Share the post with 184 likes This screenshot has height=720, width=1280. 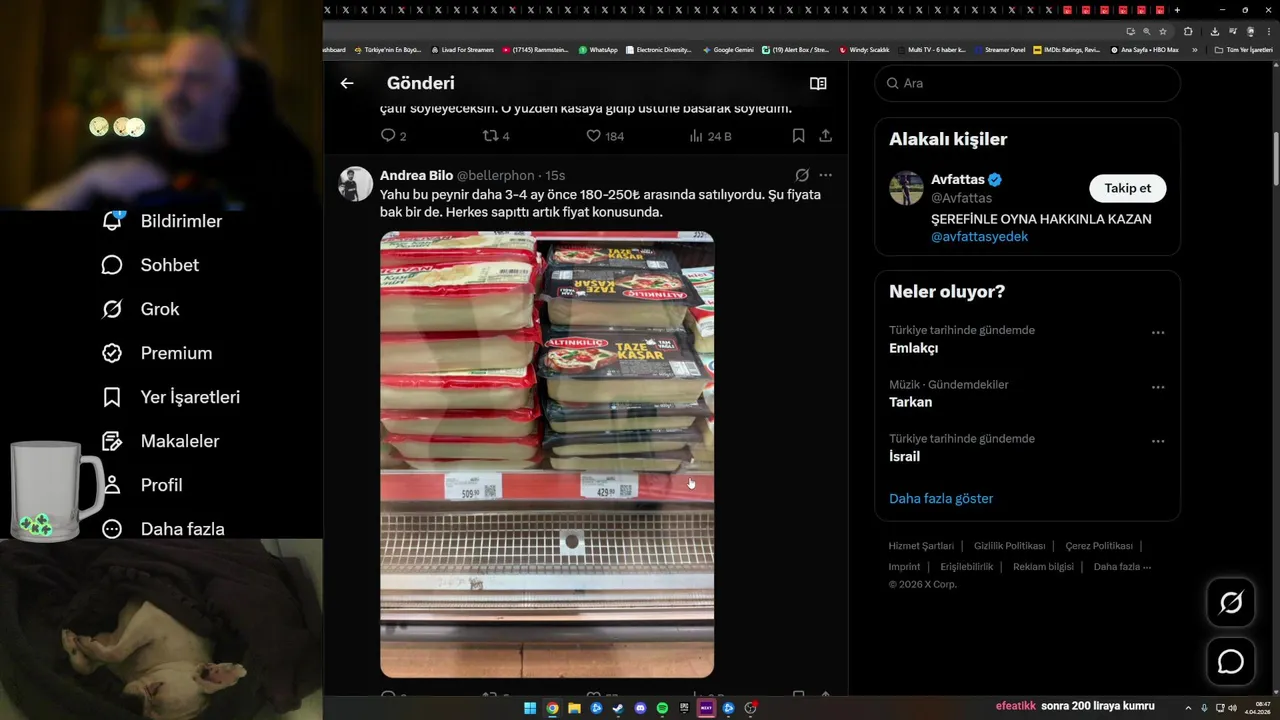pos(826,136)
